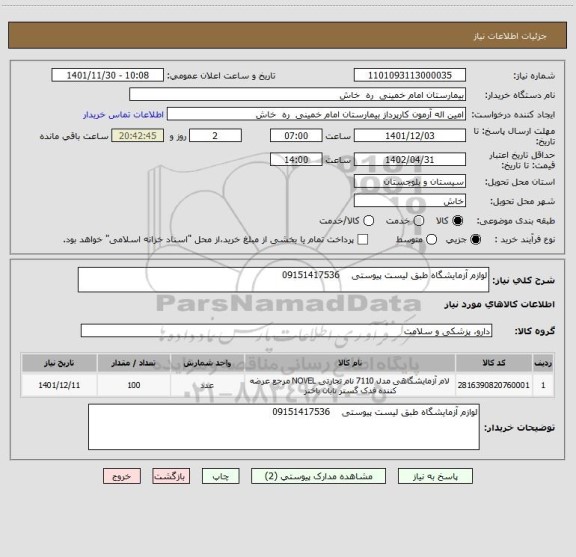This screenshot has height=557, width=576.
Task: Click the شرح کلی نیاز description box
Action: point(284,280)
